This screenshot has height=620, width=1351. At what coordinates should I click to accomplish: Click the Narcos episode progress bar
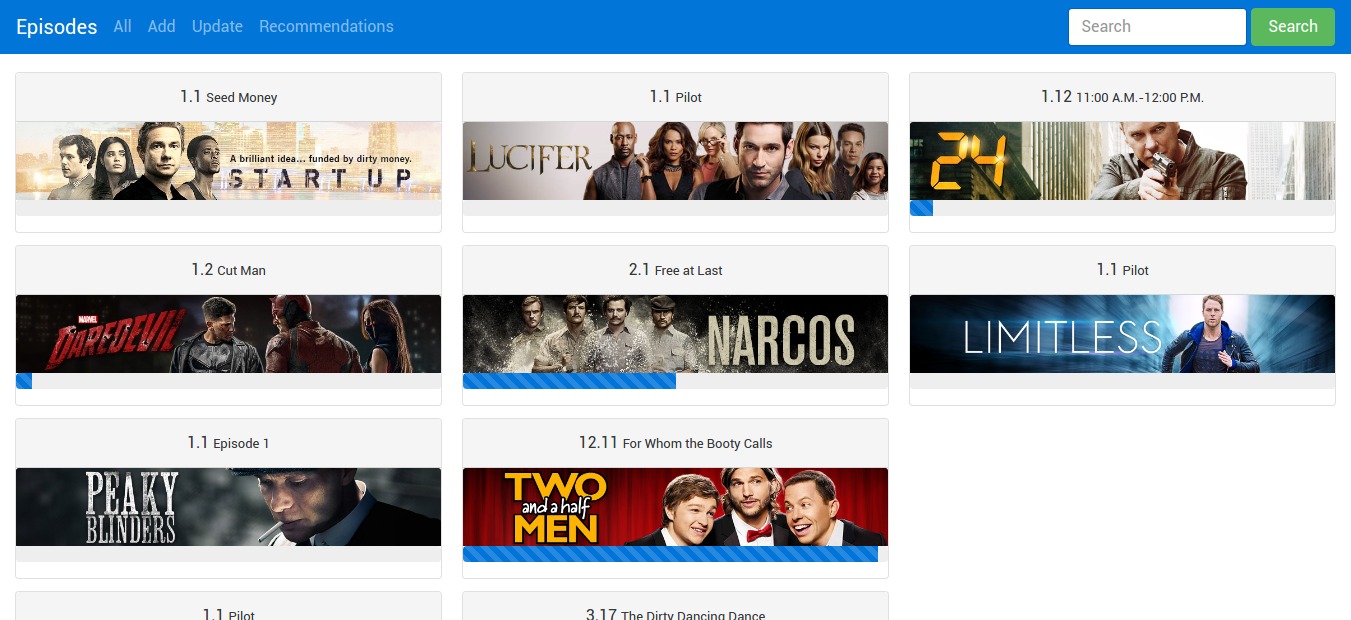click(x=675, y=381)
